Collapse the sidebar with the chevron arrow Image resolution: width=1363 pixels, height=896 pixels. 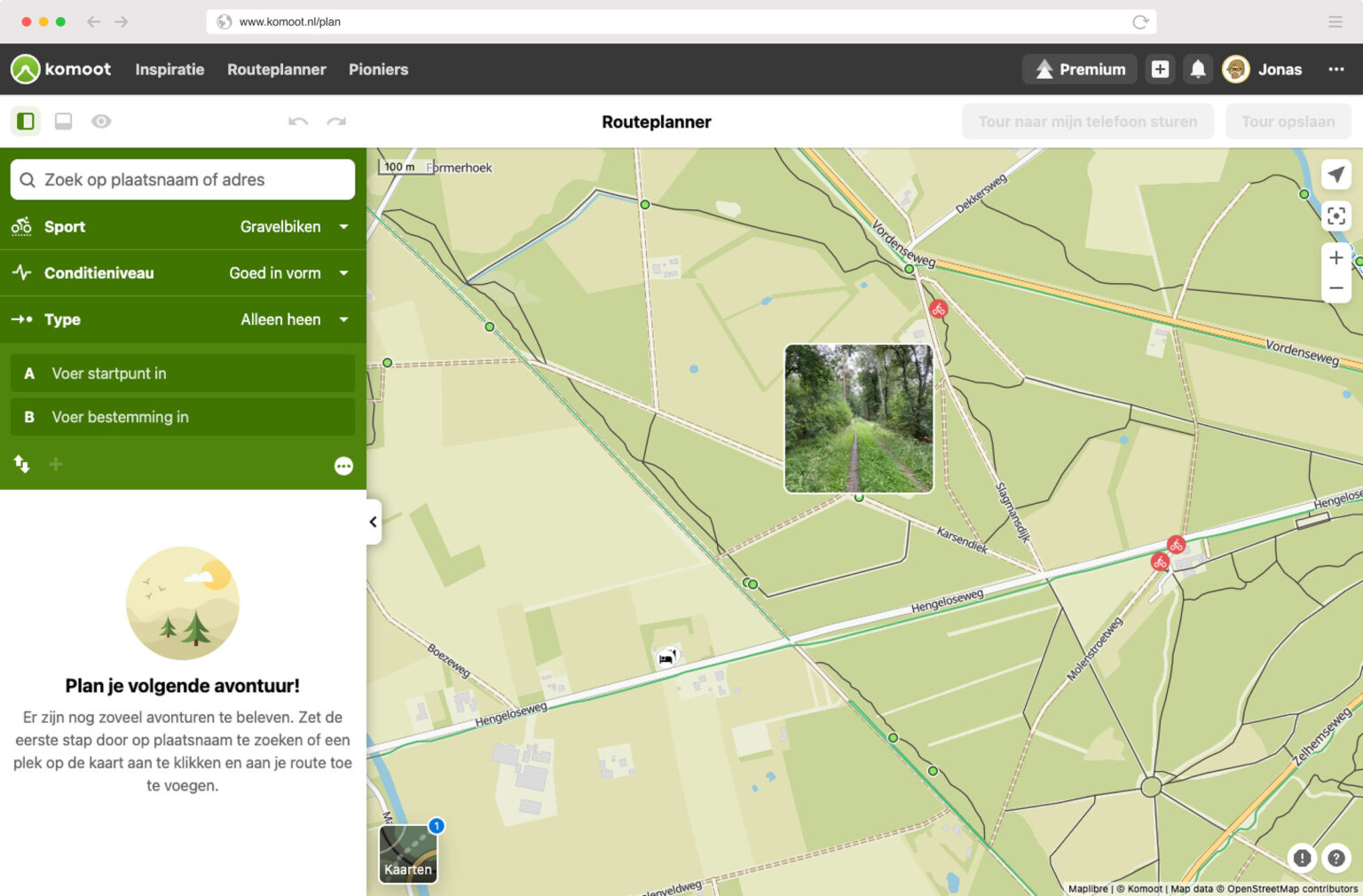pos(372,523)
